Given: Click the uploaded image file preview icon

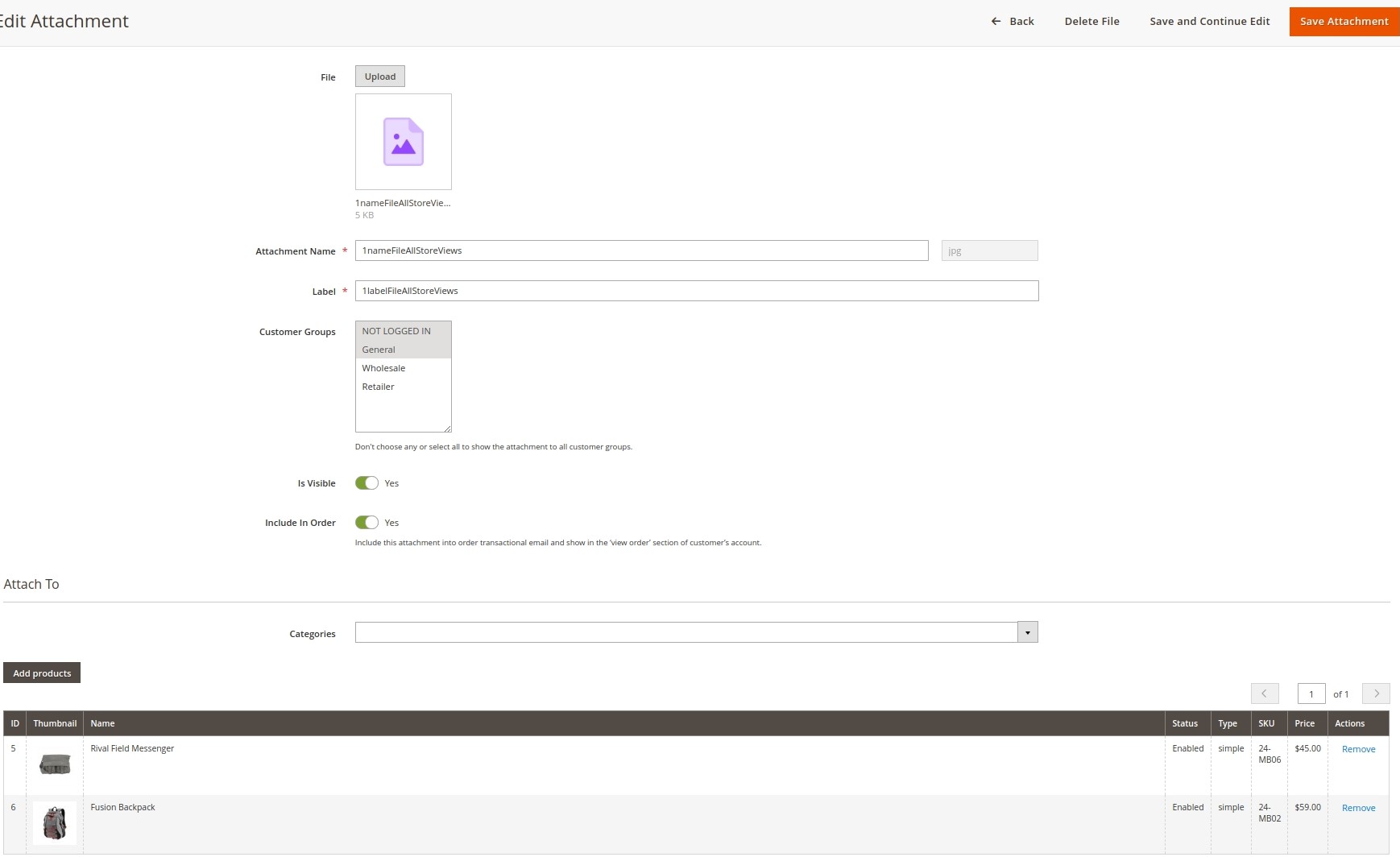Looking at the screenshot, I should 403,142.
